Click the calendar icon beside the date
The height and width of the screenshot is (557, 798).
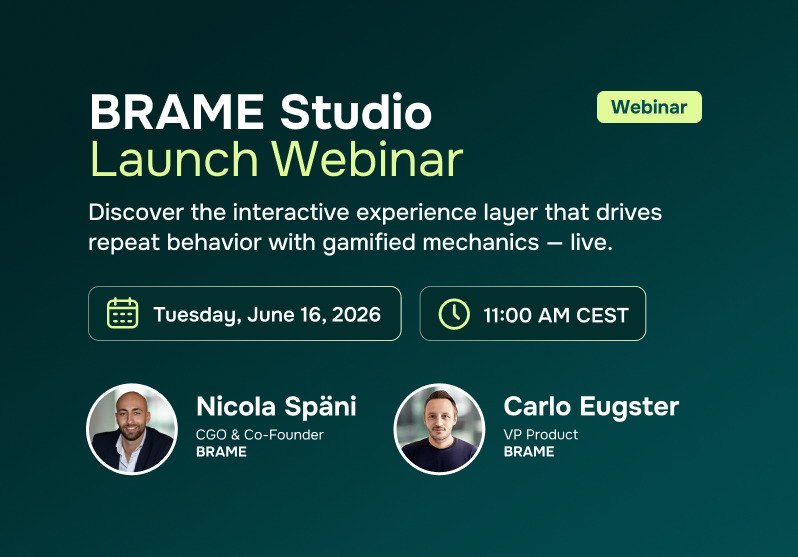[x=123, y=313]
